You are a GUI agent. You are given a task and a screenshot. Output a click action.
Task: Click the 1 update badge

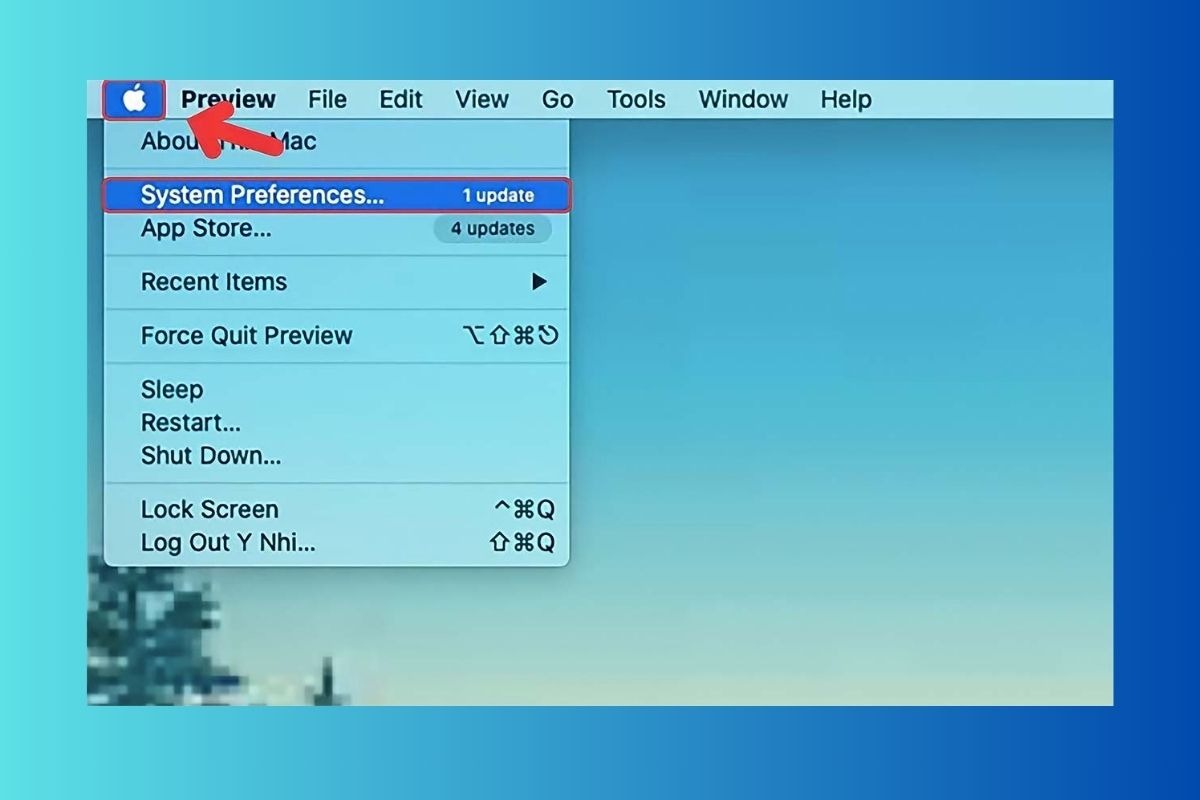click(x=498, y=195)
